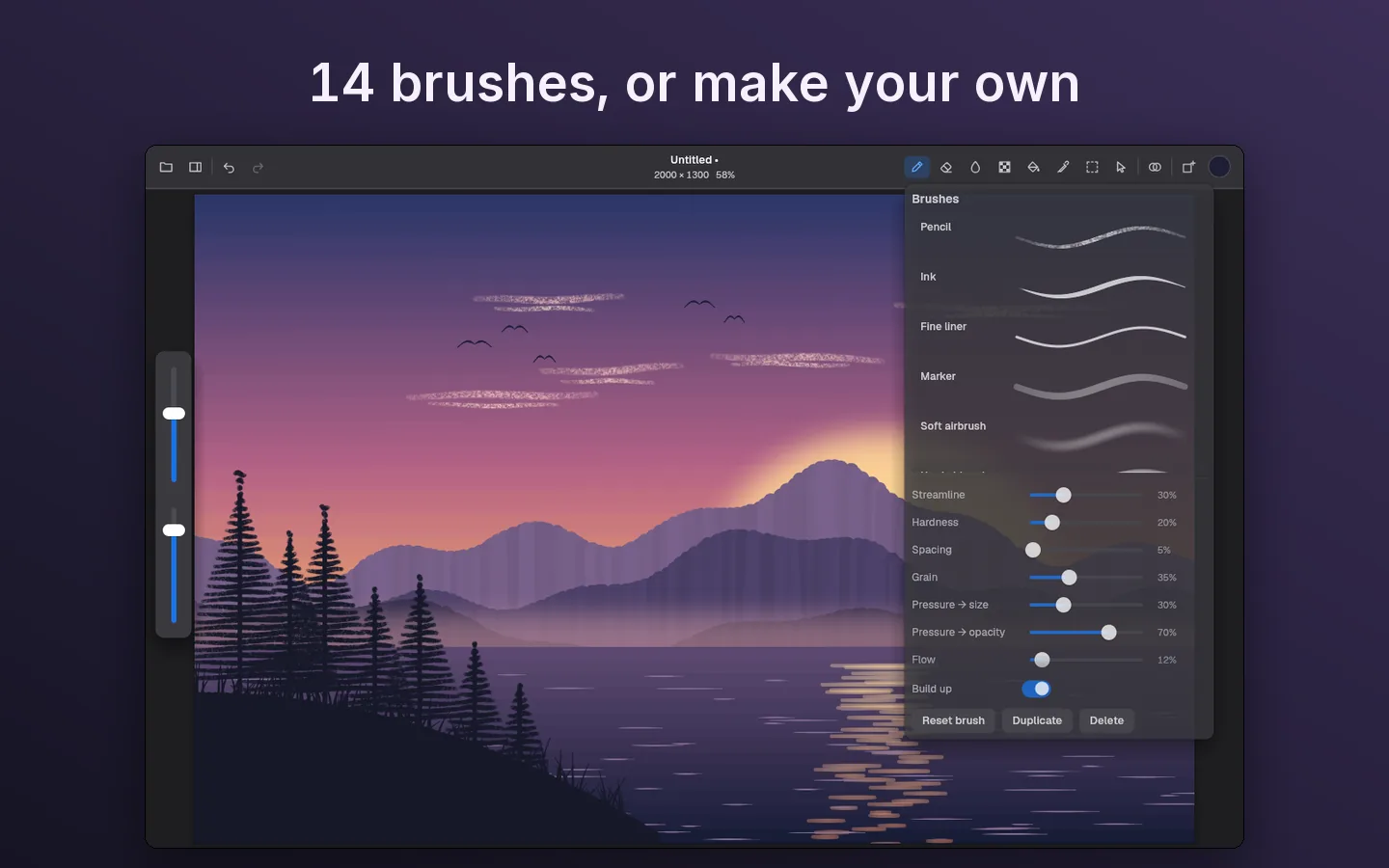
Task: Click the Pressure to opacity slider handle
Action: (1108, 633)
